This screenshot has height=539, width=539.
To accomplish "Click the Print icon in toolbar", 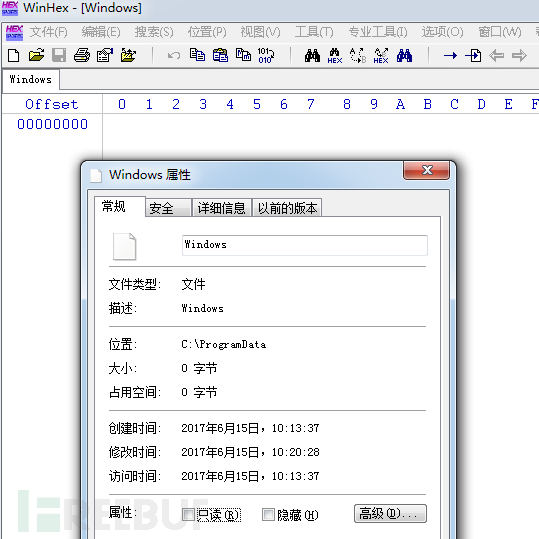I will pos(82,55).
